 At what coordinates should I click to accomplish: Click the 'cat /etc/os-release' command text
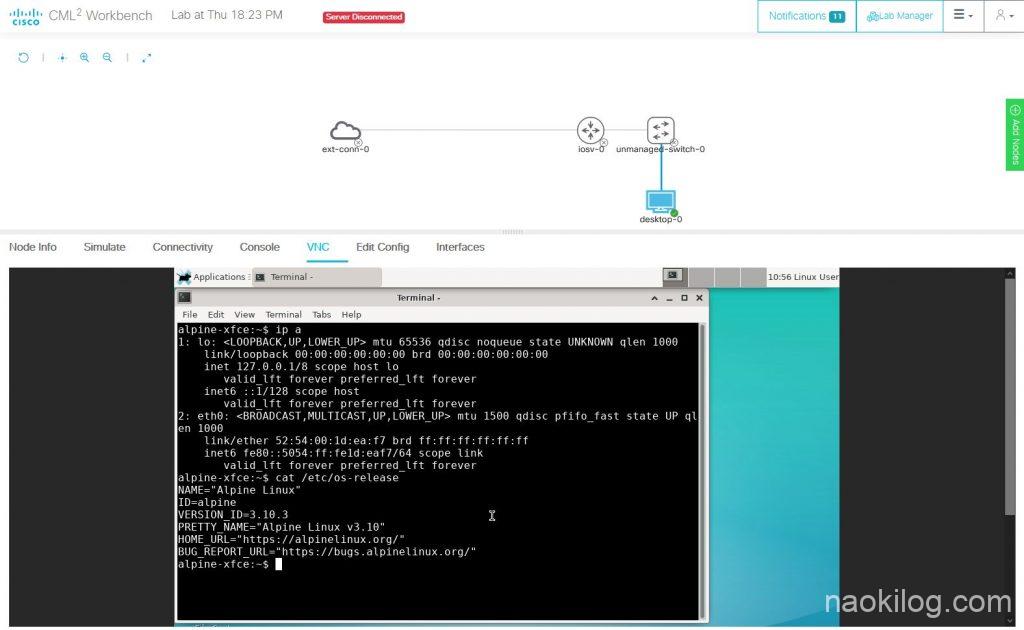[337, 478]
